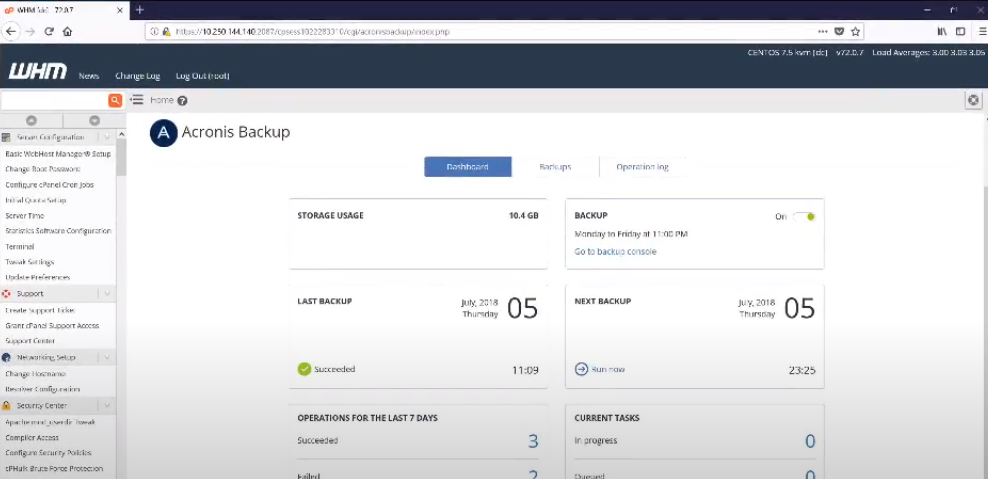The image size is (988, 479).
Task: Collapse the Networking Setup section chevron
Action: click(107, 357)
